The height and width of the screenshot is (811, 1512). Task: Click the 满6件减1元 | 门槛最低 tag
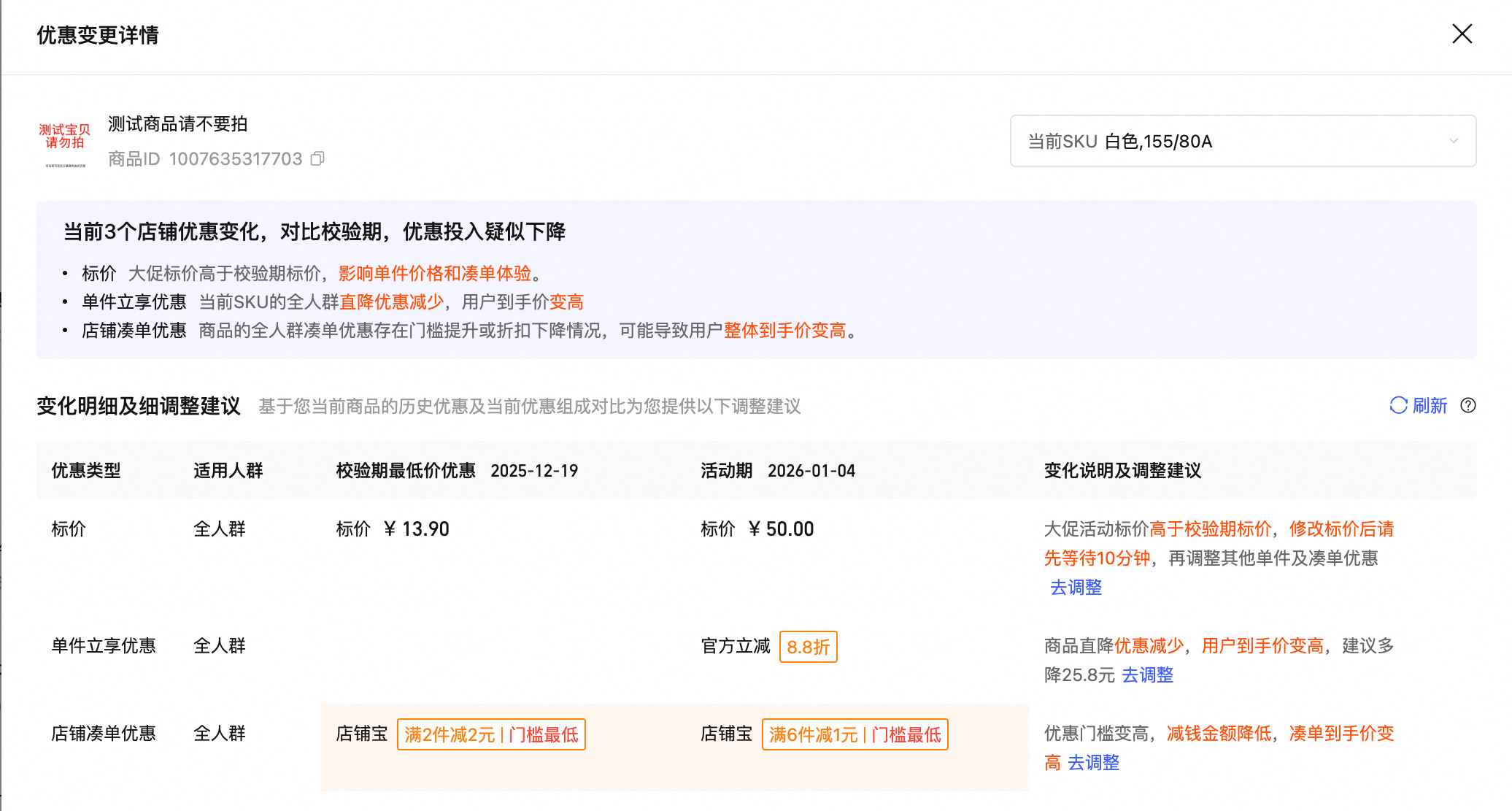click(855, 734)
